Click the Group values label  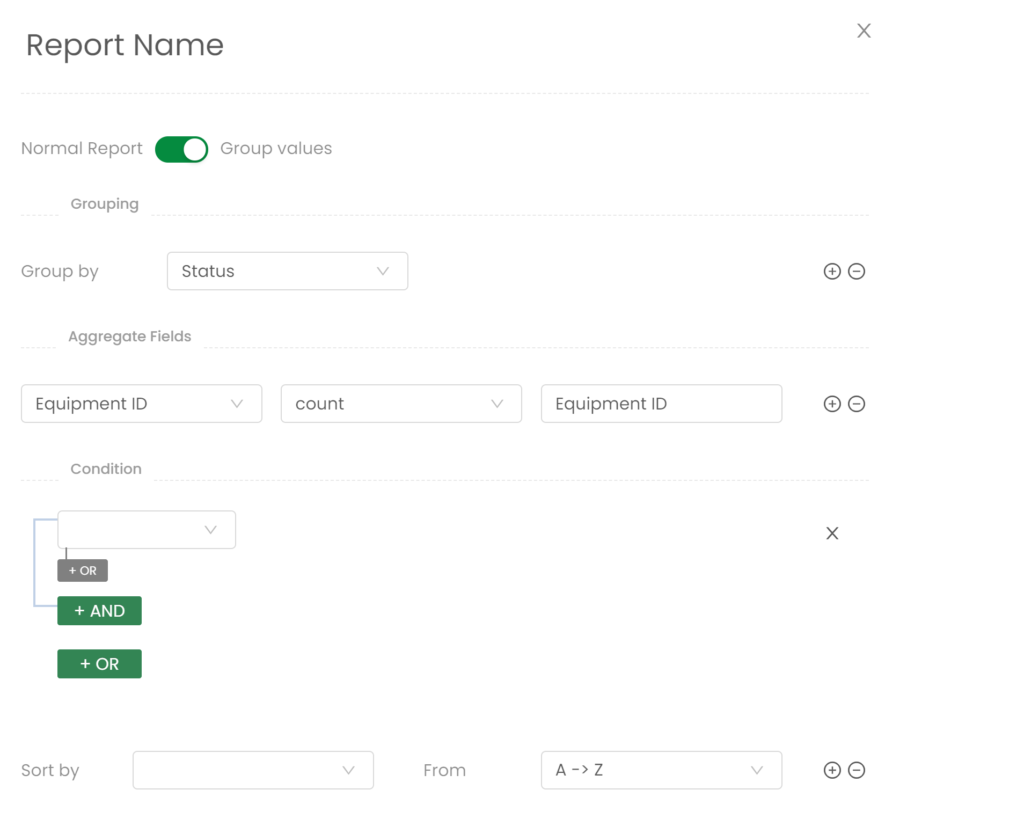point(276,148)
